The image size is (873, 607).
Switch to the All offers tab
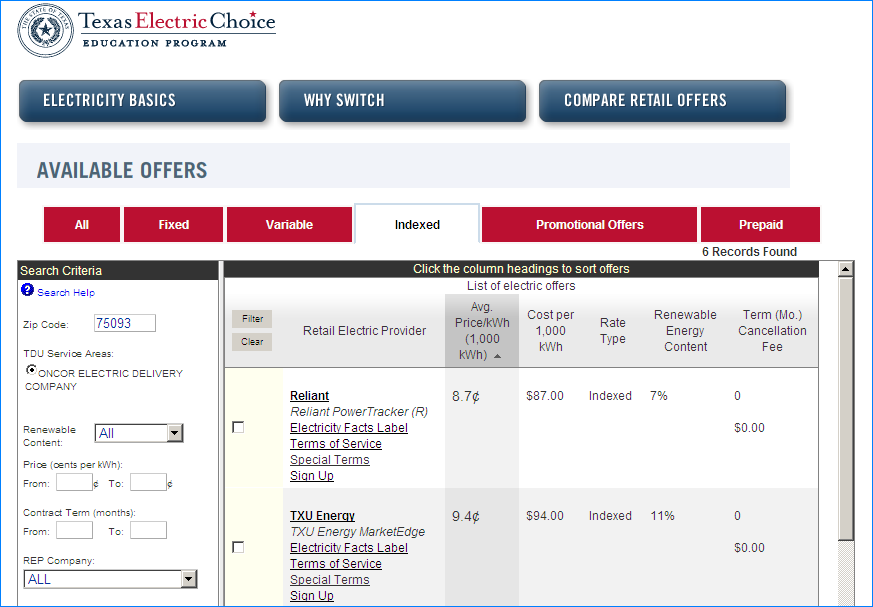(82, 224)
